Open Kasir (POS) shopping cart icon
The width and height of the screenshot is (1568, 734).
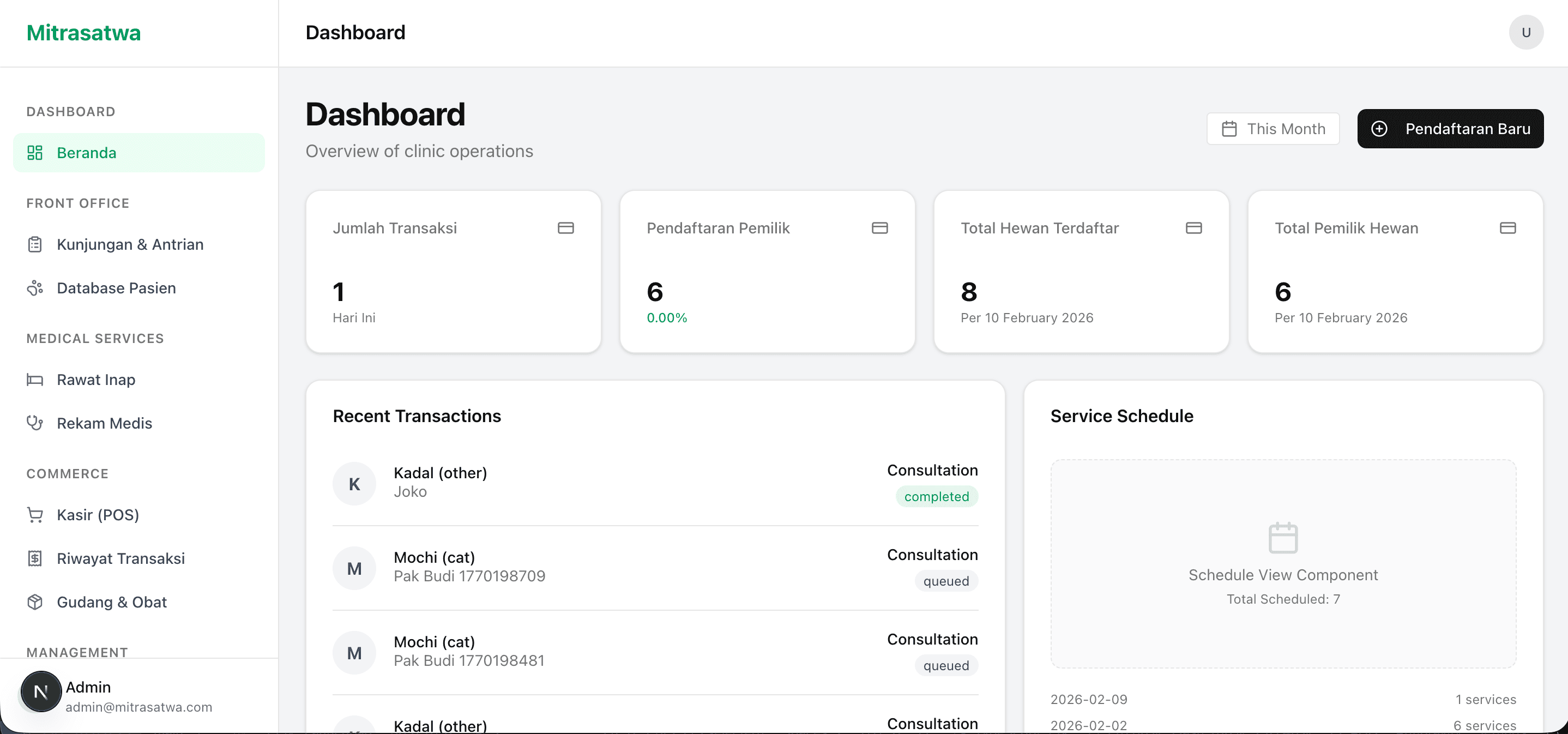click(x=35, y=515)
